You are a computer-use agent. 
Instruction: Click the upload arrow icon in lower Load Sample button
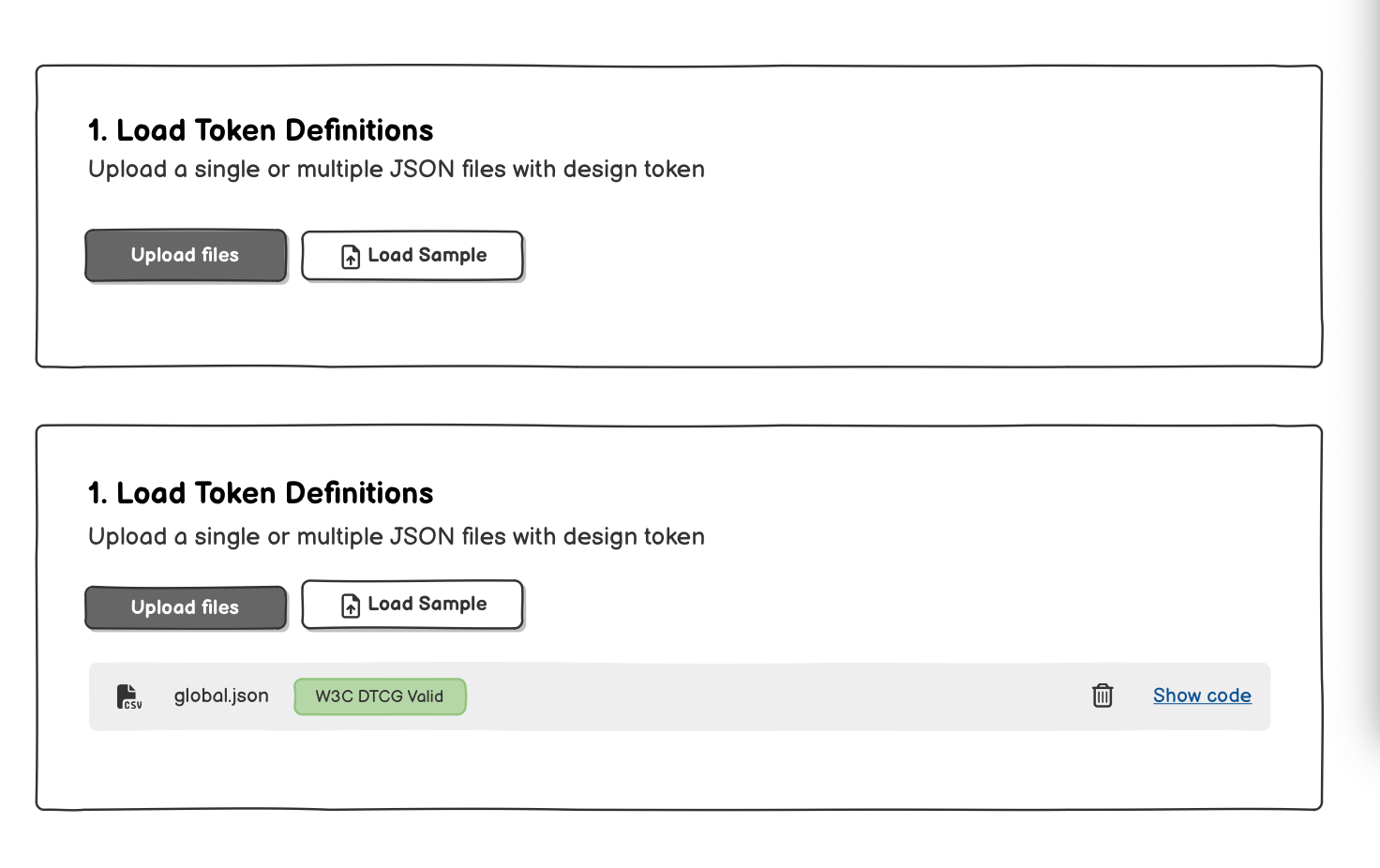pyautogui.click(x=351, y=605)
